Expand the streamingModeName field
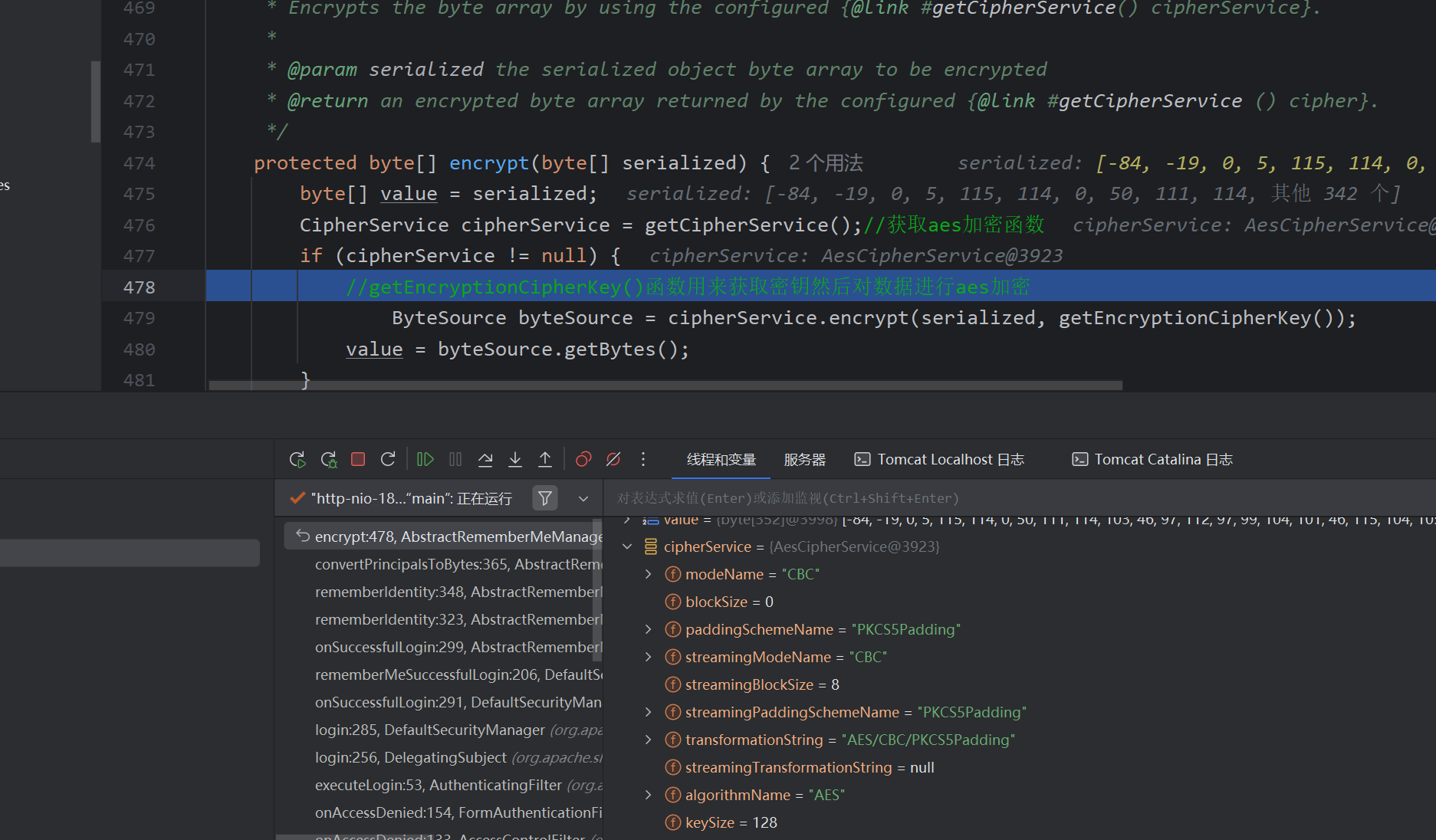Viewport: 1436px width, 840px height. [649, 657]
